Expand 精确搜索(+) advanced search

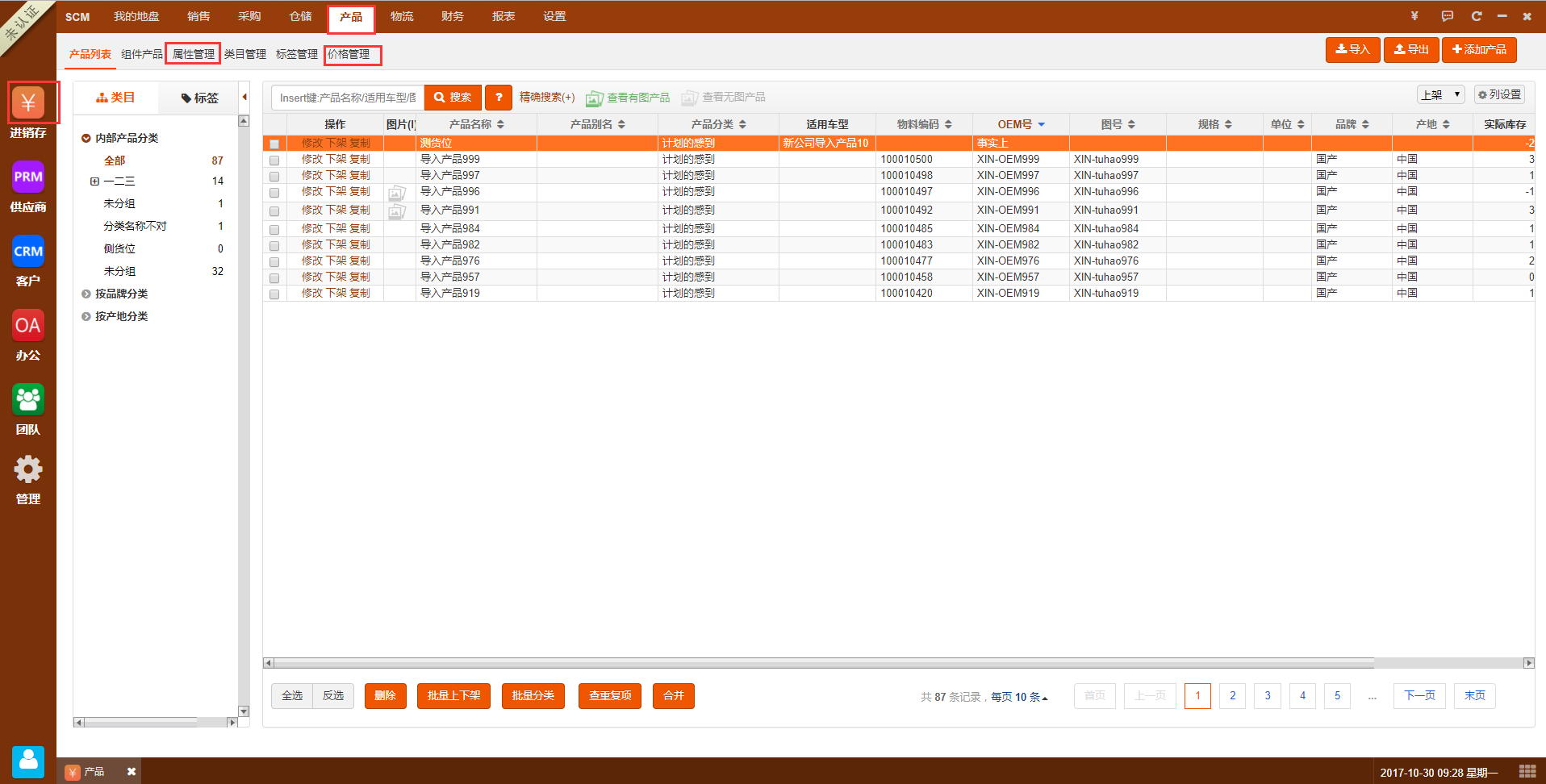(x=547, y=98)
